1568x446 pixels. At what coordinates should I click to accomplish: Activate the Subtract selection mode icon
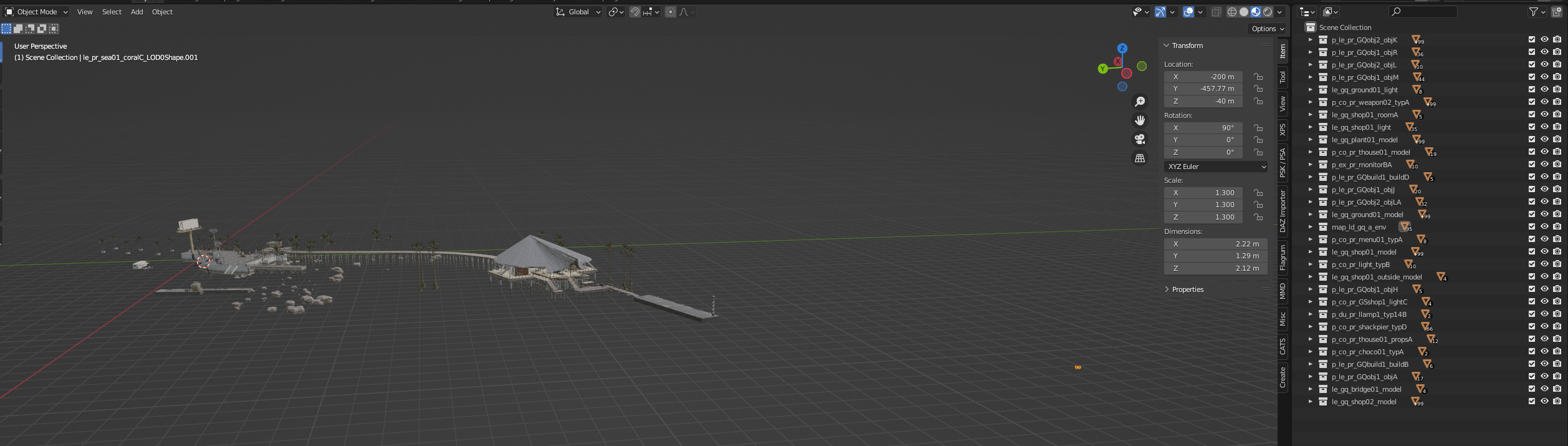pos(30,29)
